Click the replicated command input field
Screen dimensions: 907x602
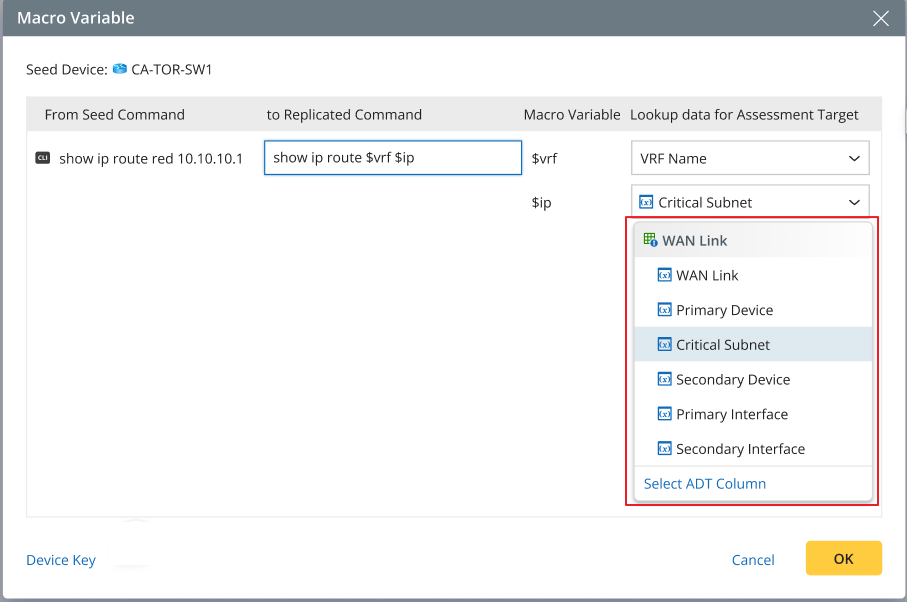tap(392, 158)
